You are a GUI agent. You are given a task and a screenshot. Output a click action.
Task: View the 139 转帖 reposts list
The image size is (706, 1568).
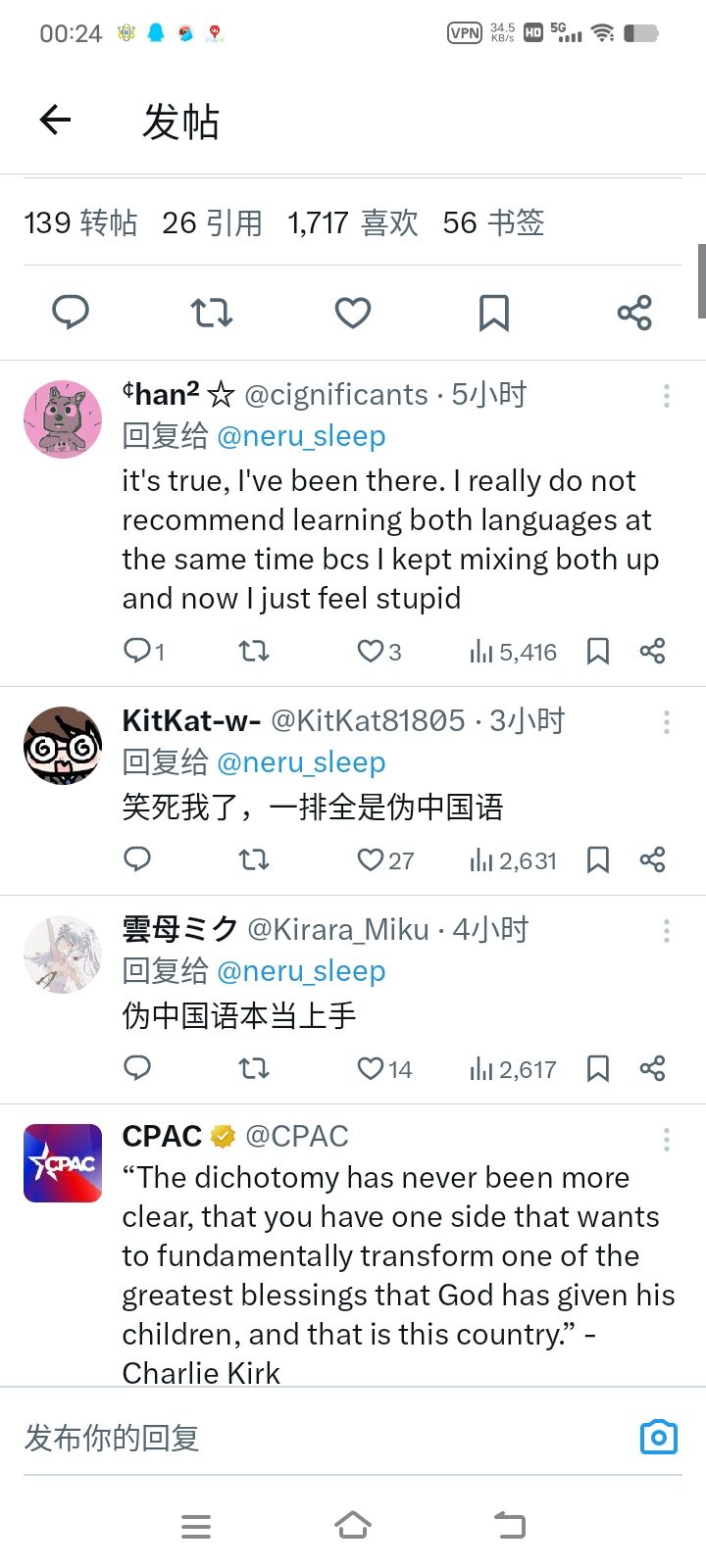click(80, 222)
